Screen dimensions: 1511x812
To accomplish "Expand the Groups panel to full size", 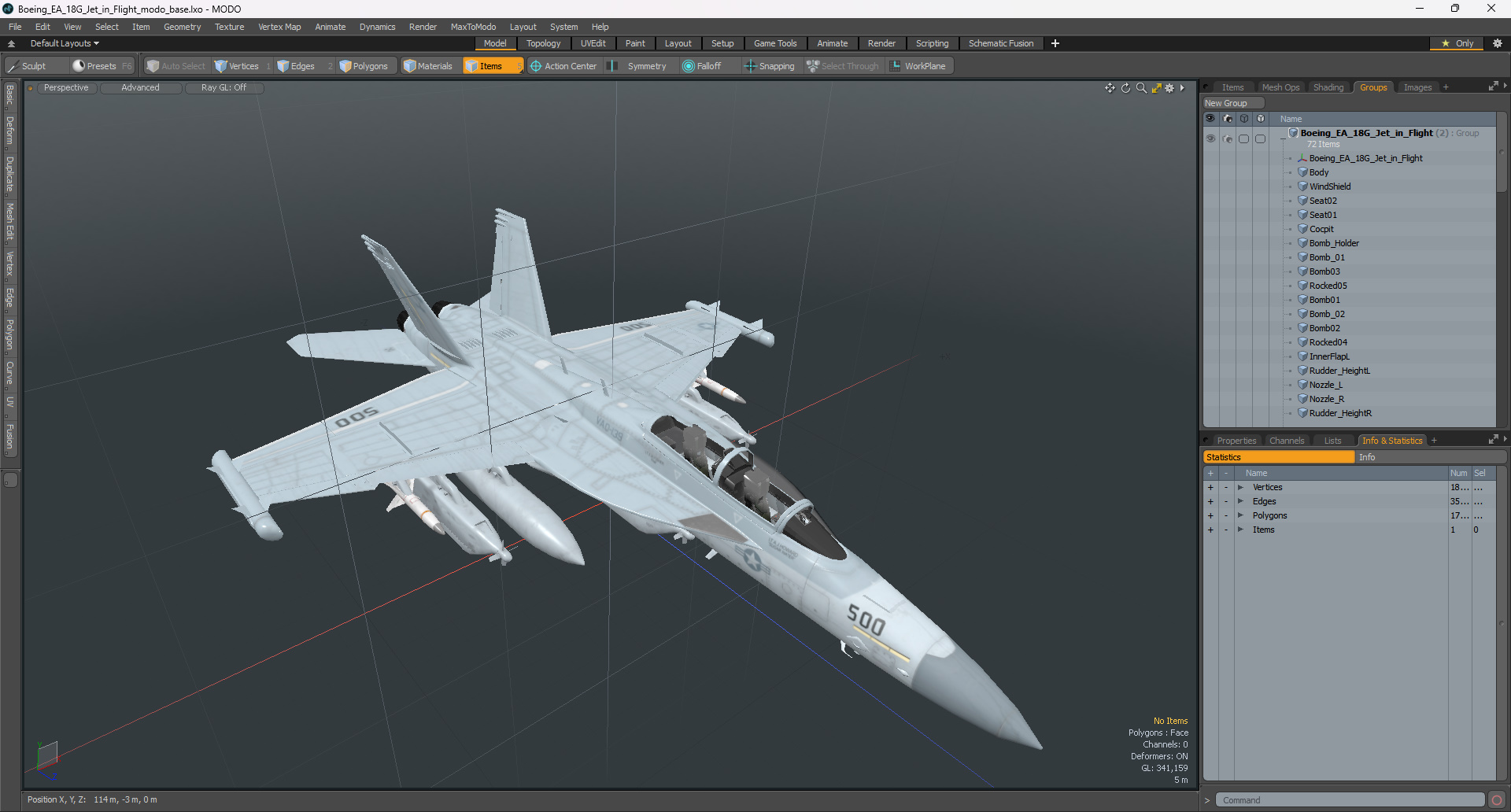I will (1493, 87).
